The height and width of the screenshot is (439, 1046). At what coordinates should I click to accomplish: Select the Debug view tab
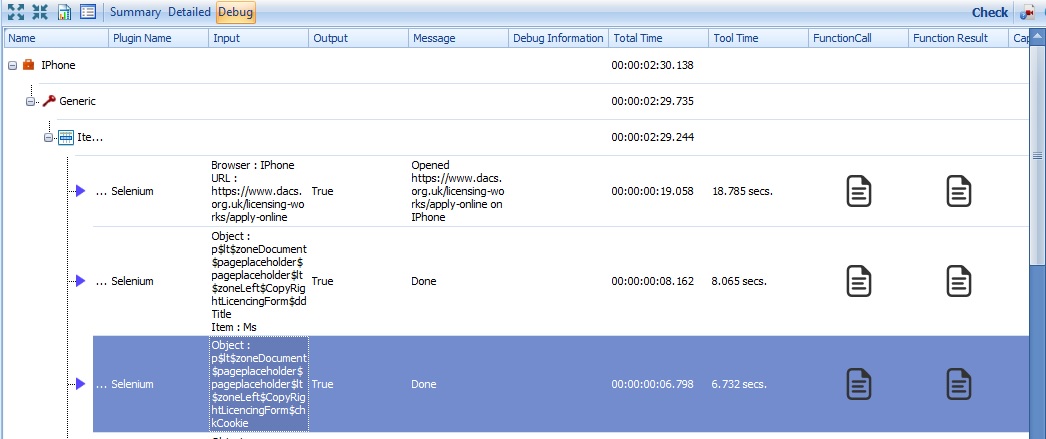(x=235, y=12)
